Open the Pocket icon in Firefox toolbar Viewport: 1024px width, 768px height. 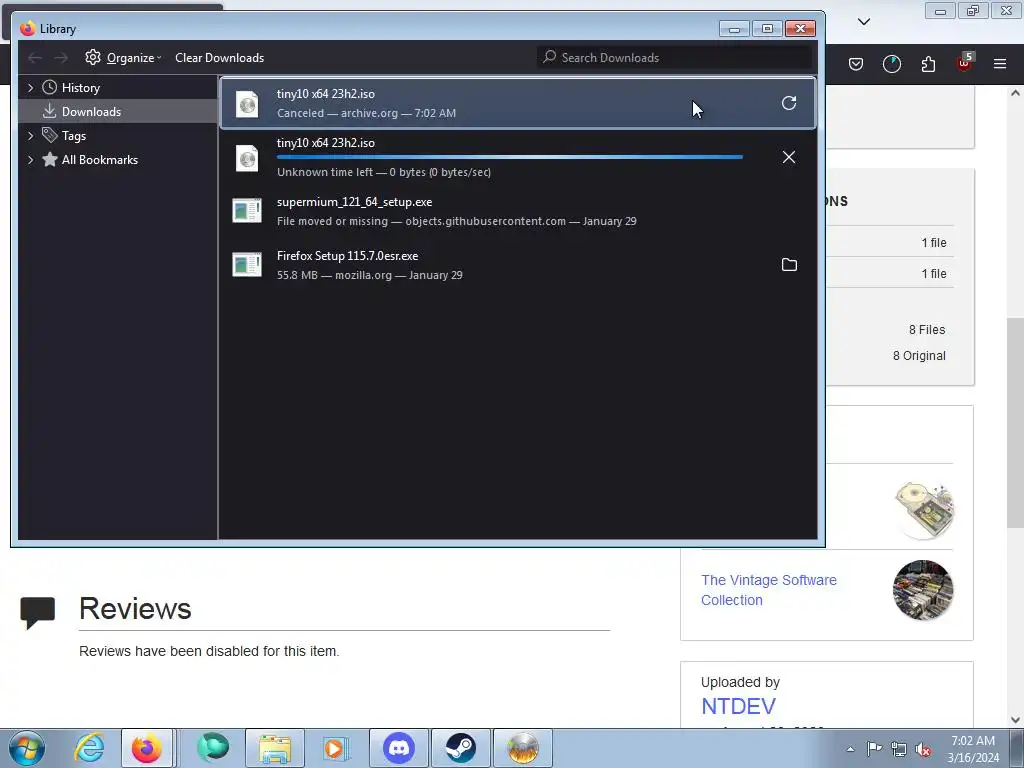click(856, 64)
